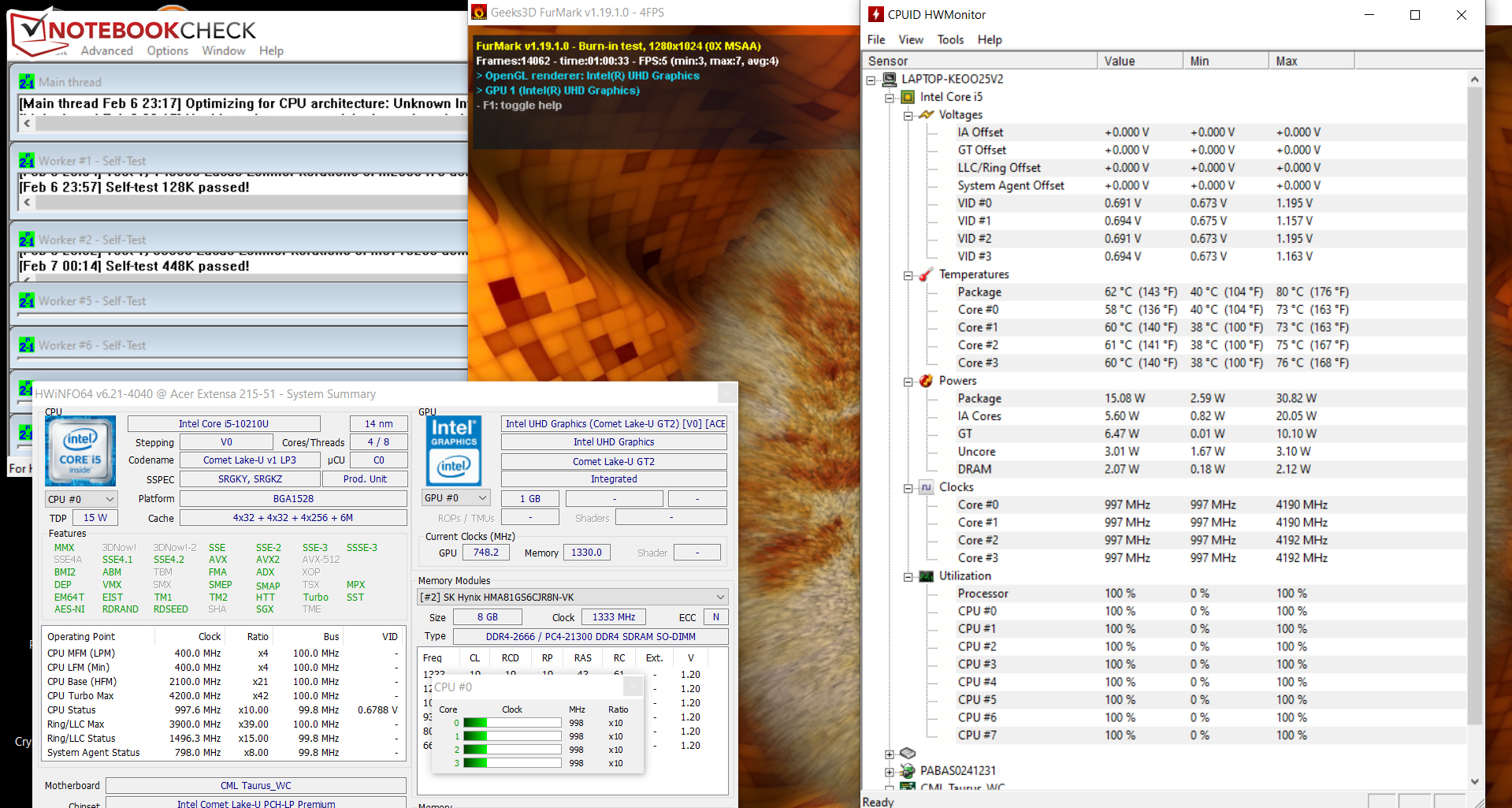This screenshot has height=808, width=1512.
Task: Click the PABAS0241231 battery icon
Action: (908, 771)
